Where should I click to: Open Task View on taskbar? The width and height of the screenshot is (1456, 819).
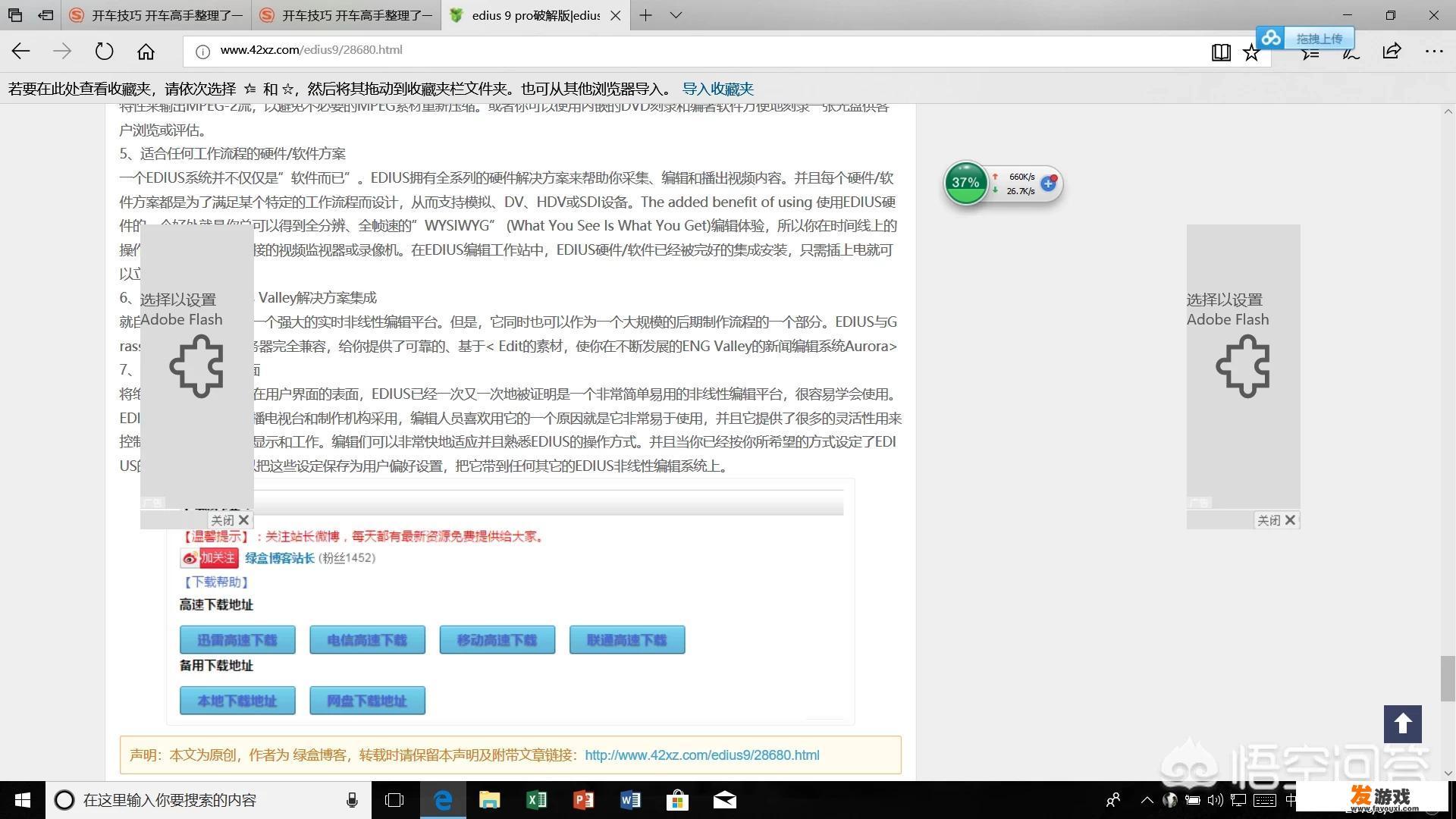tap(394, 800)
